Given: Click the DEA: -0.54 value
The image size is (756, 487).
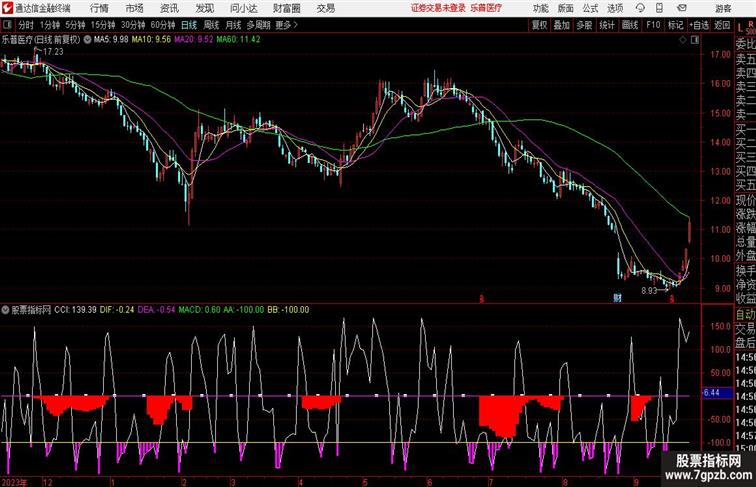Looking at the screenshot, I should tap(156, 310).
